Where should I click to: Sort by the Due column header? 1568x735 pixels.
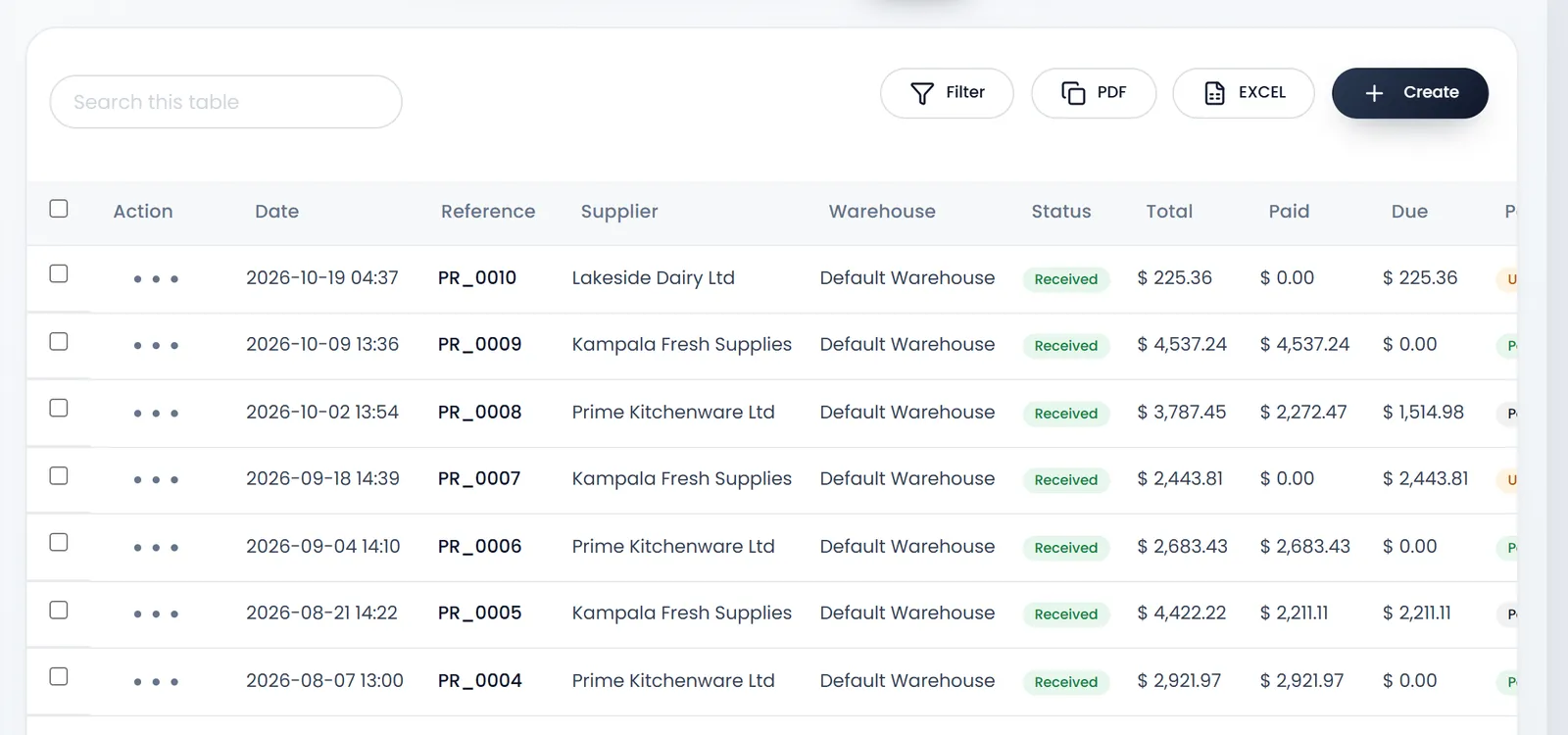[x=1410, y=212]
